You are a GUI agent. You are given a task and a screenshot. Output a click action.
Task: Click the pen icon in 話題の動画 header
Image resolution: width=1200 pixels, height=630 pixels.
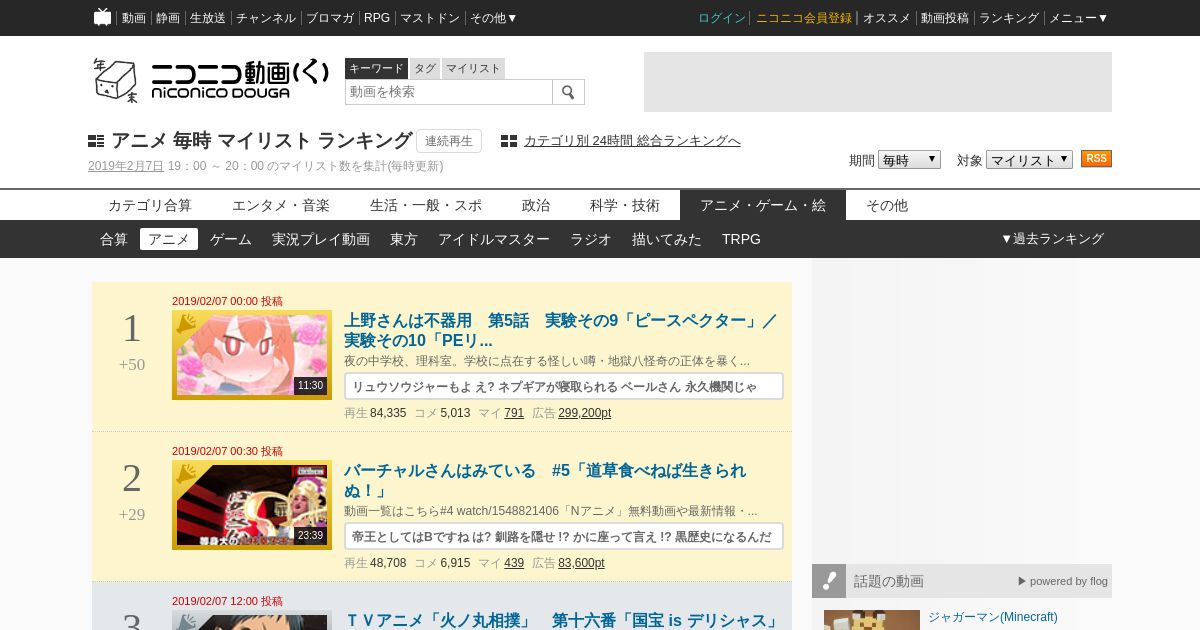pos(829,581)
